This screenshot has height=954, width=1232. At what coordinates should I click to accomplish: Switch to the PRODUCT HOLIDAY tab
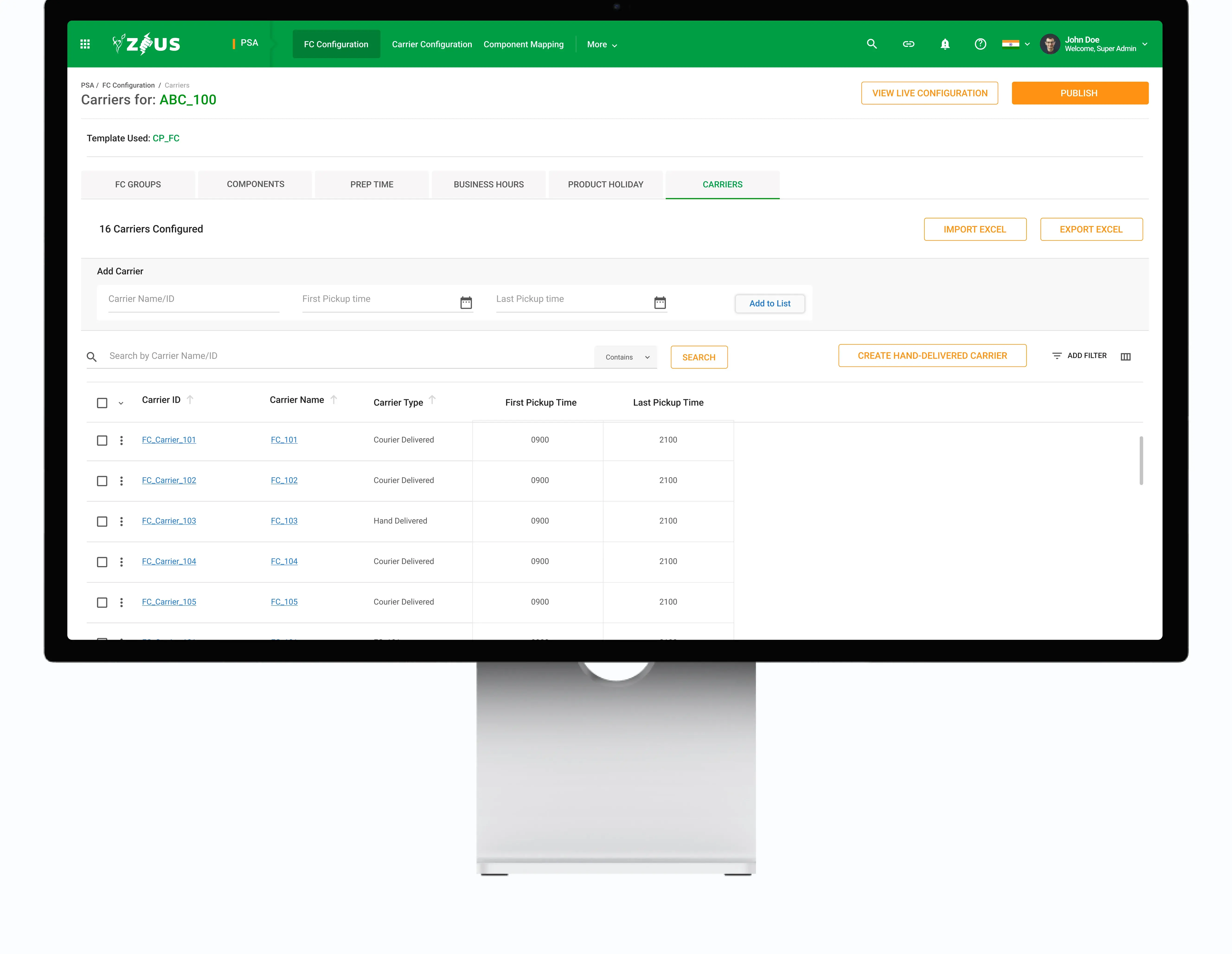[606, 184]
